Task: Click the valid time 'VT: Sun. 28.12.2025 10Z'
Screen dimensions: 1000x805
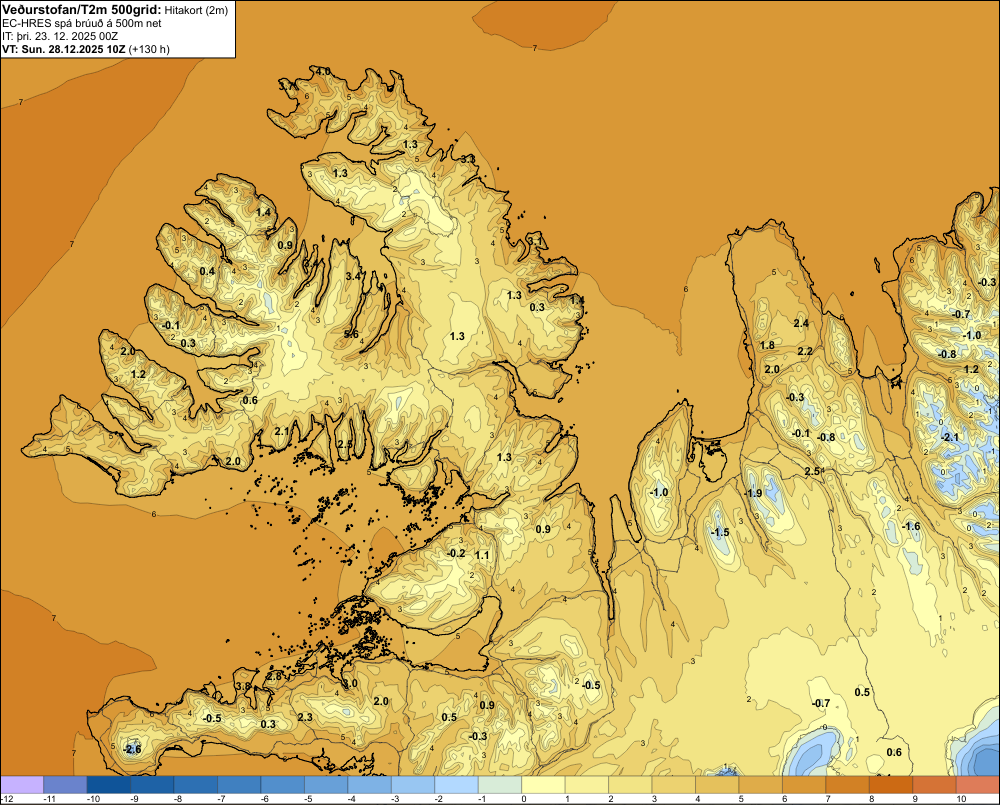Action: pyautogui.click(x=64, y=49)
